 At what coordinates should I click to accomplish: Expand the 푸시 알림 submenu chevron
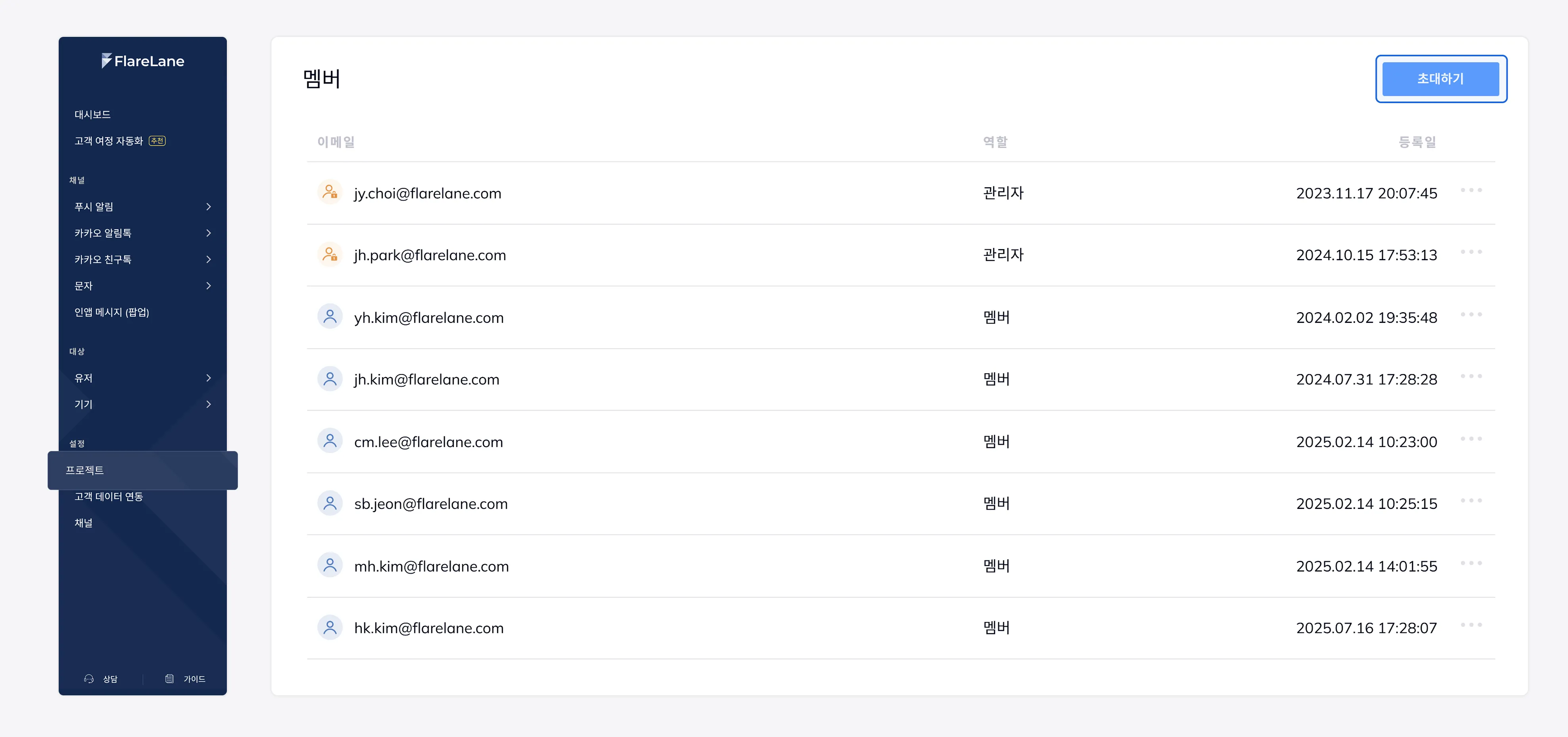tap(209, 207)
